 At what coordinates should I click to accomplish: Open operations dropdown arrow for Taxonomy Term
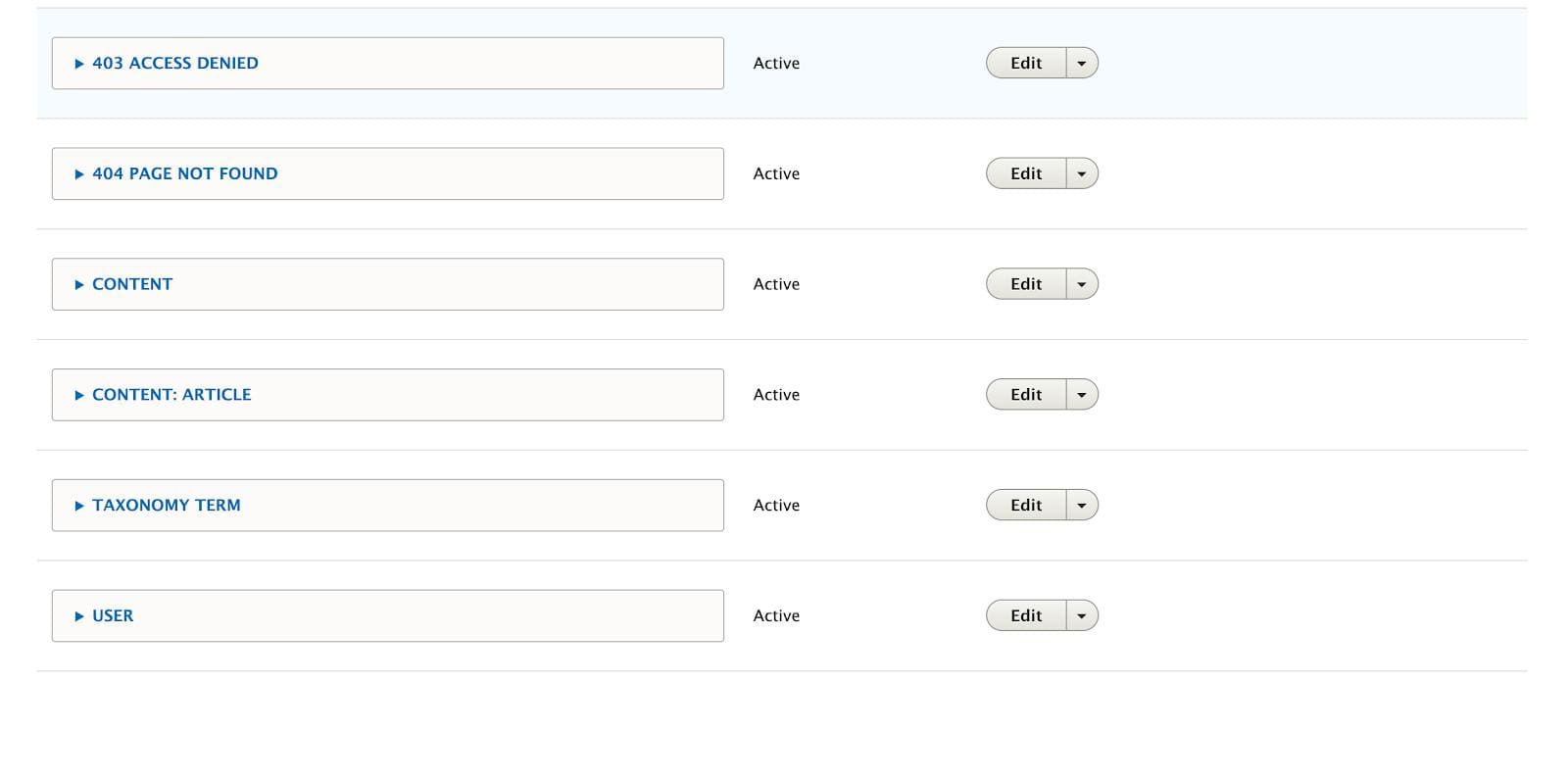click(1082, 506)
